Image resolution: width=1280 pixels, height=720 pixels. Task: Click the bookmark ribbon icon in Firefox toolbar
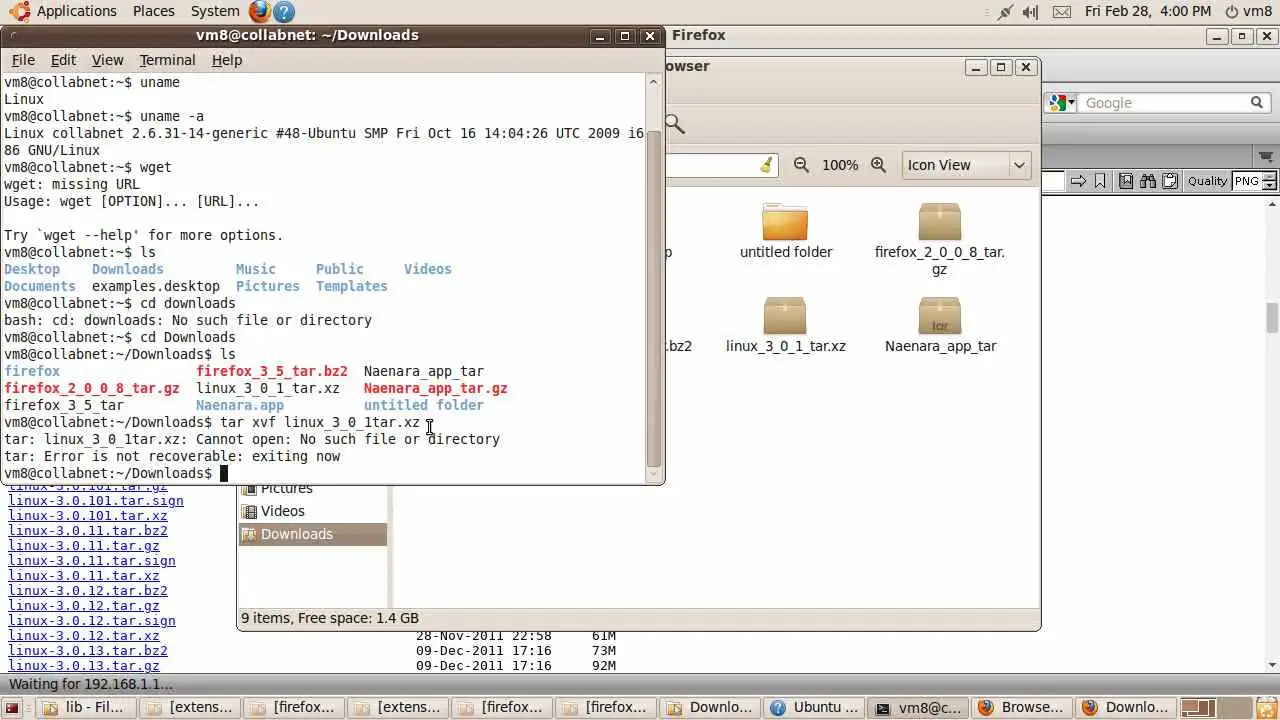pyautogui.click(x=1100, y=181)
